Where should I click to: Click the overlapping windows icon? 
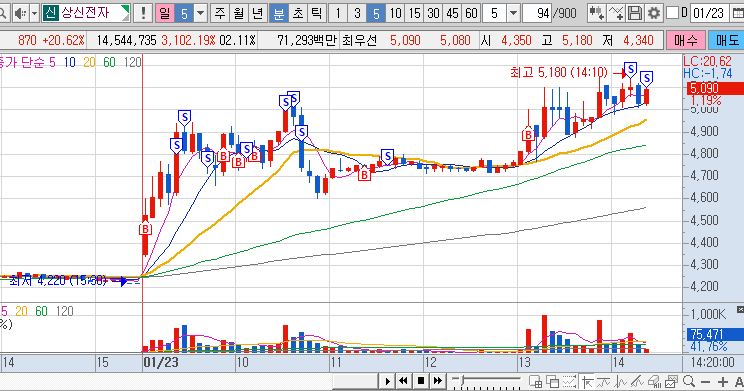coord(552,381)
